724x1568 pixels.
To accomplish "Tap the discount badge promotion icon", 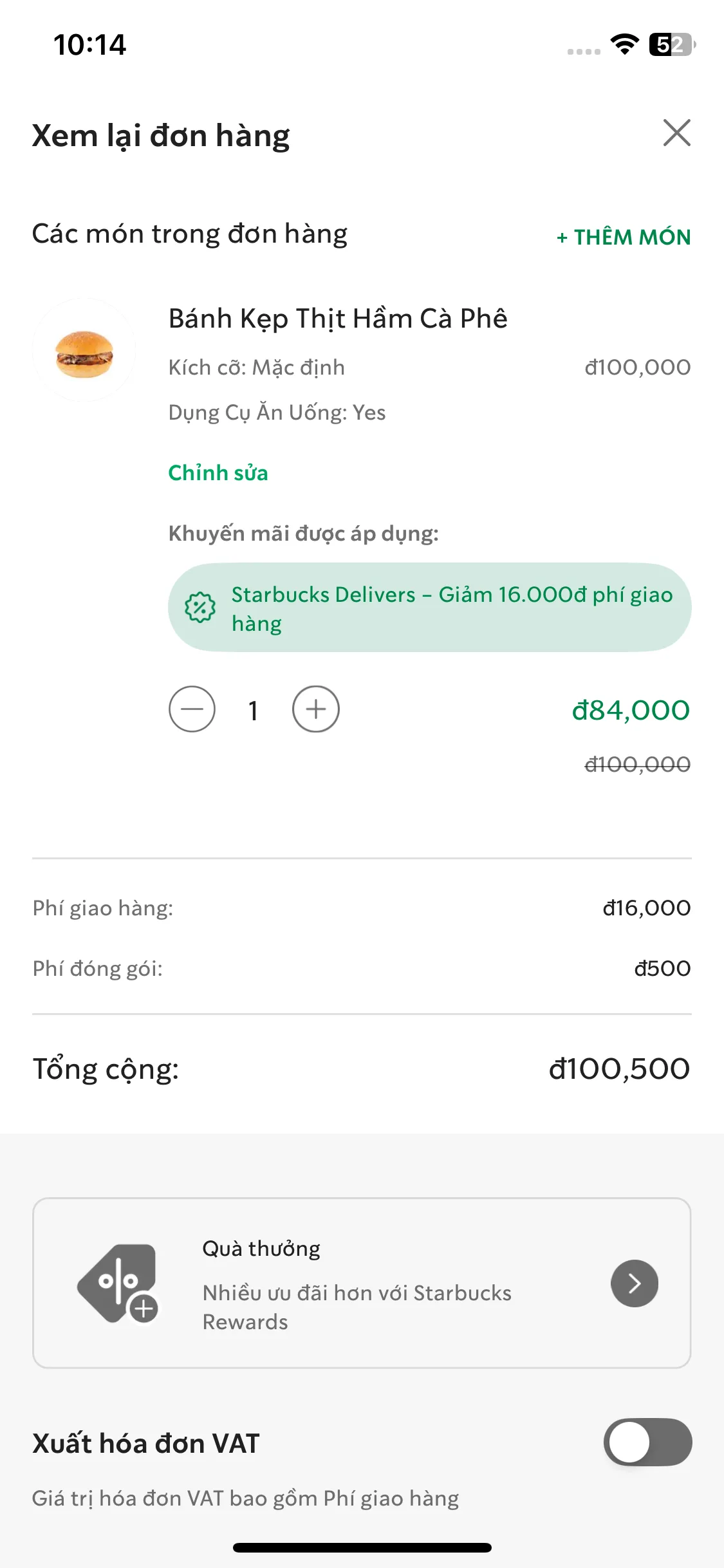I will 200,607.
